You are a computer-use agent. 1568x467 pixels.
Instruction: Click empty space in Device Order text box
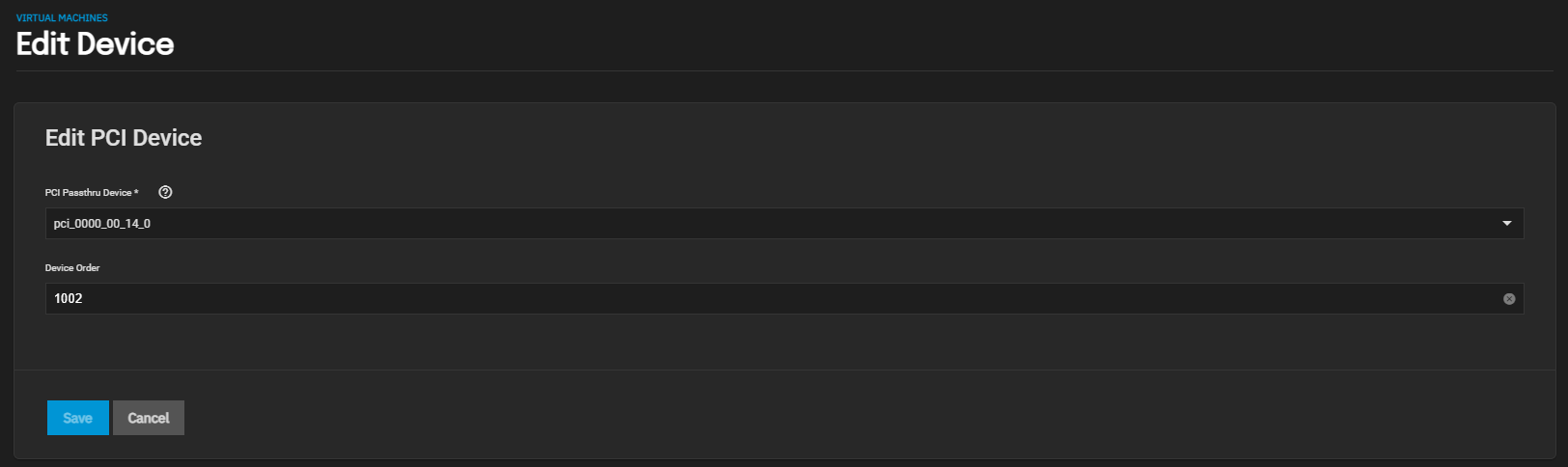tap(772, 299)
